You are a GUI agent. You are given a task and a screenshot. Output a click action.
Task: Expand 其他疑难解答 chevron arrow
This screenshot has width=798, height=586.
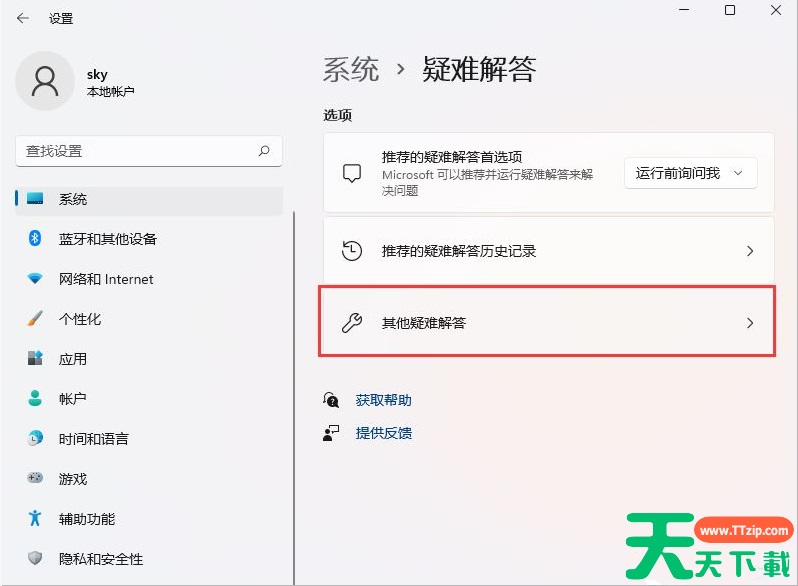coord(750,323)
